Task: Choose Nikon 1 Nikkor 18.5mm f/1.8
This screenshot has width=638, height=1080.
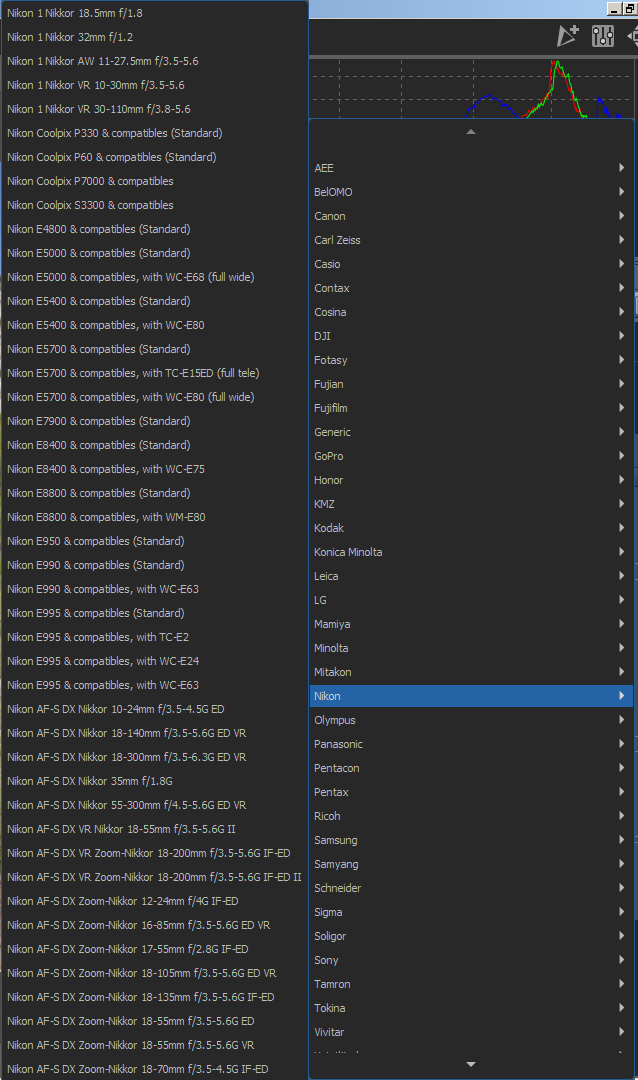Action: click(154, 13)
